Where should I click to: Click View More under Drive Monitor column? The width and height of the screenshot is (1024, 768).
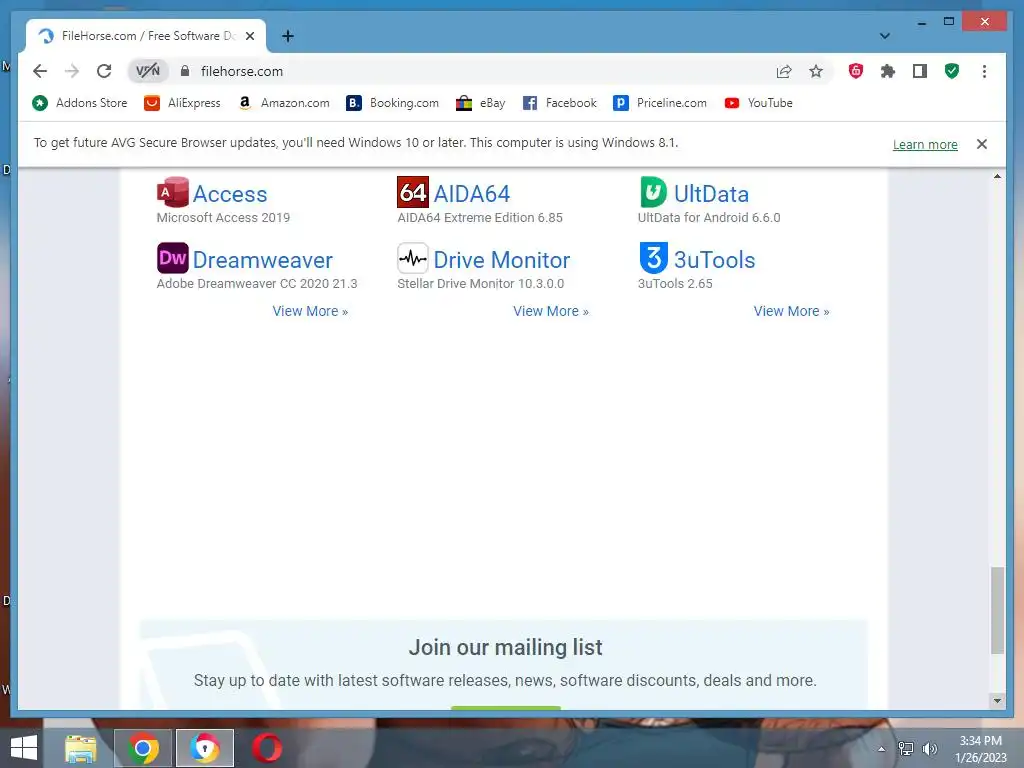click(x=551, y=311)
